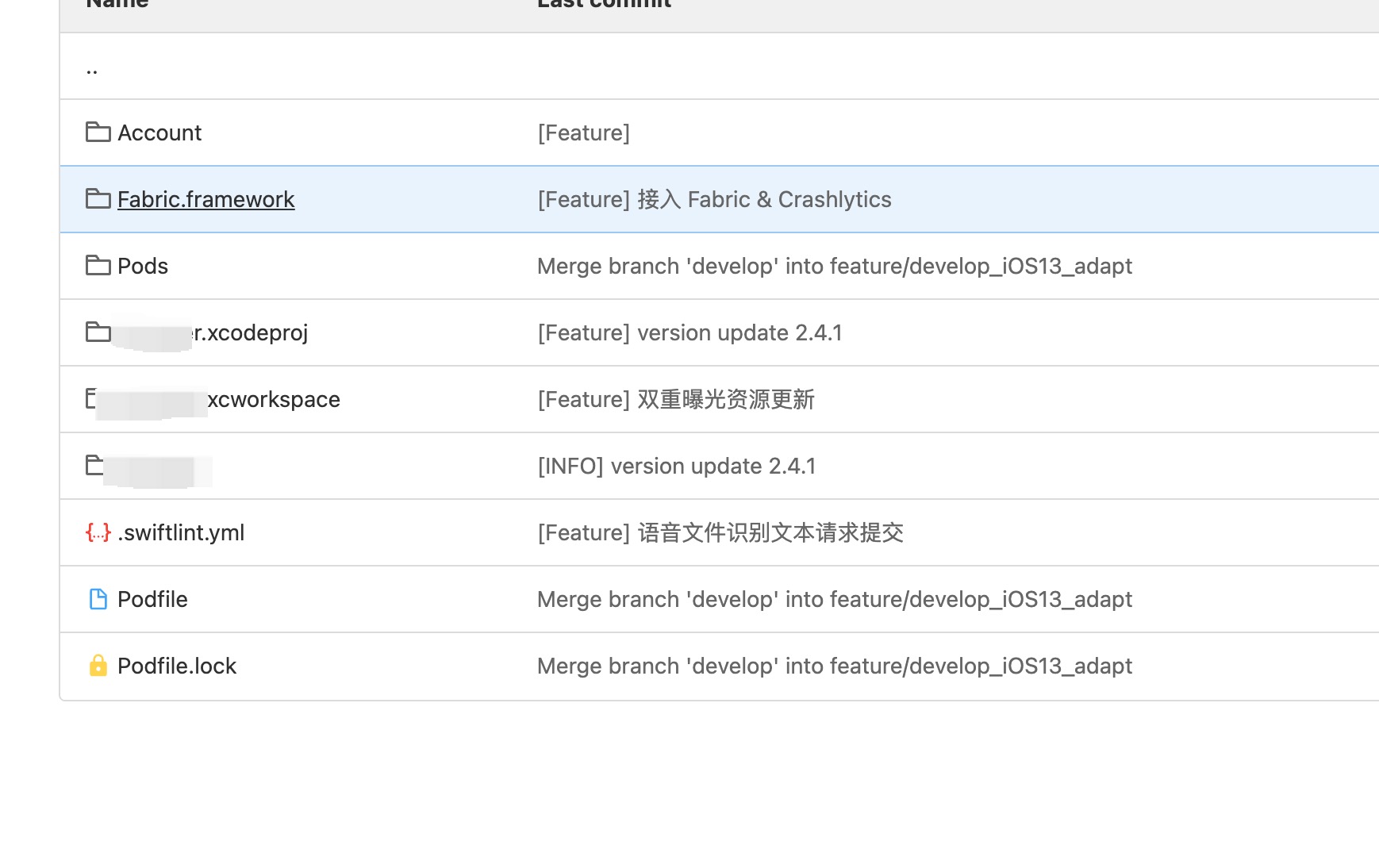
Task: Open the Fabric.framework folder link
Action: [x=206, y=199]
